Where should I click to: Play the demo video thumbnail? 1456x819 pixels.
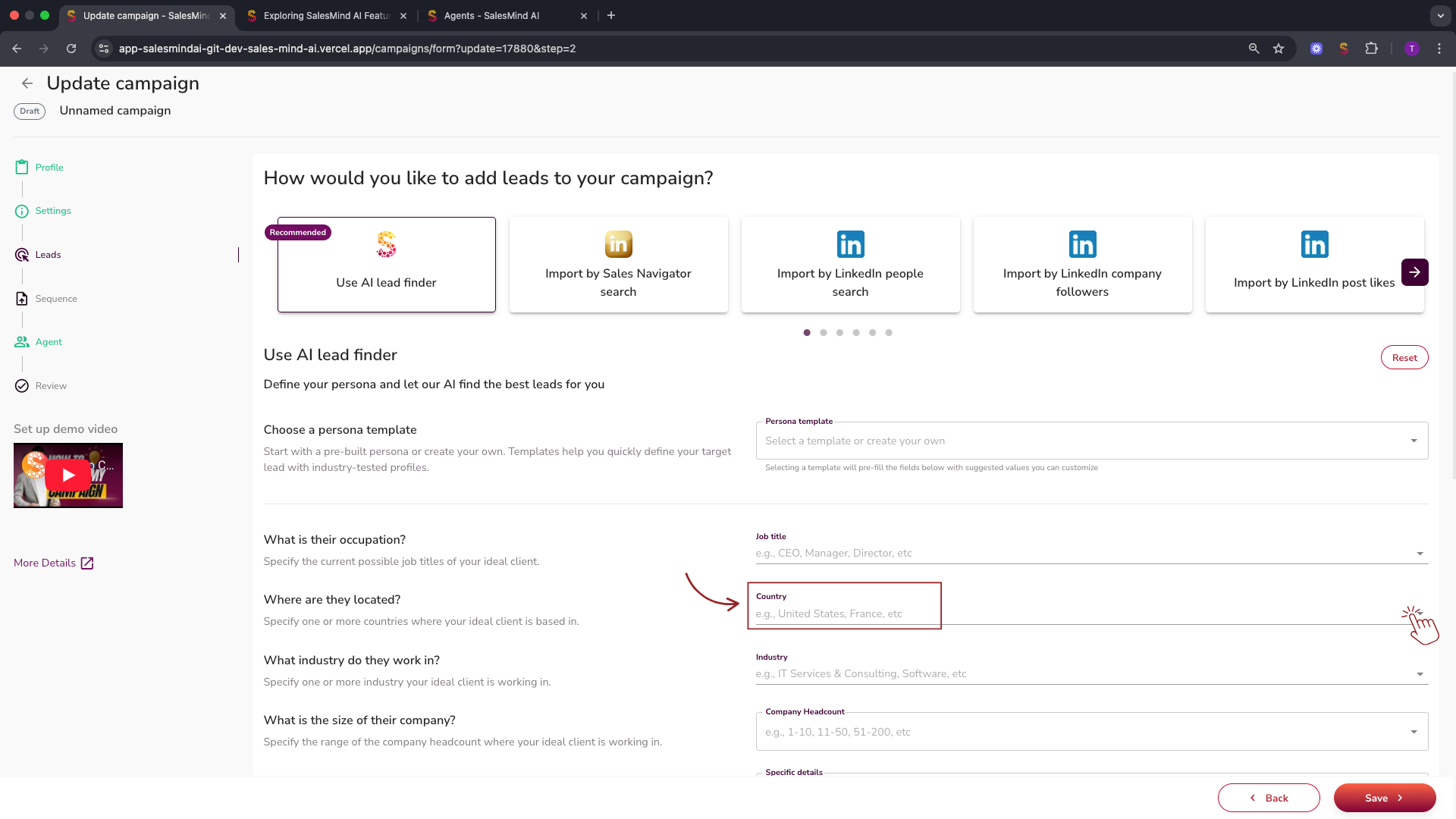coord(68,475)
